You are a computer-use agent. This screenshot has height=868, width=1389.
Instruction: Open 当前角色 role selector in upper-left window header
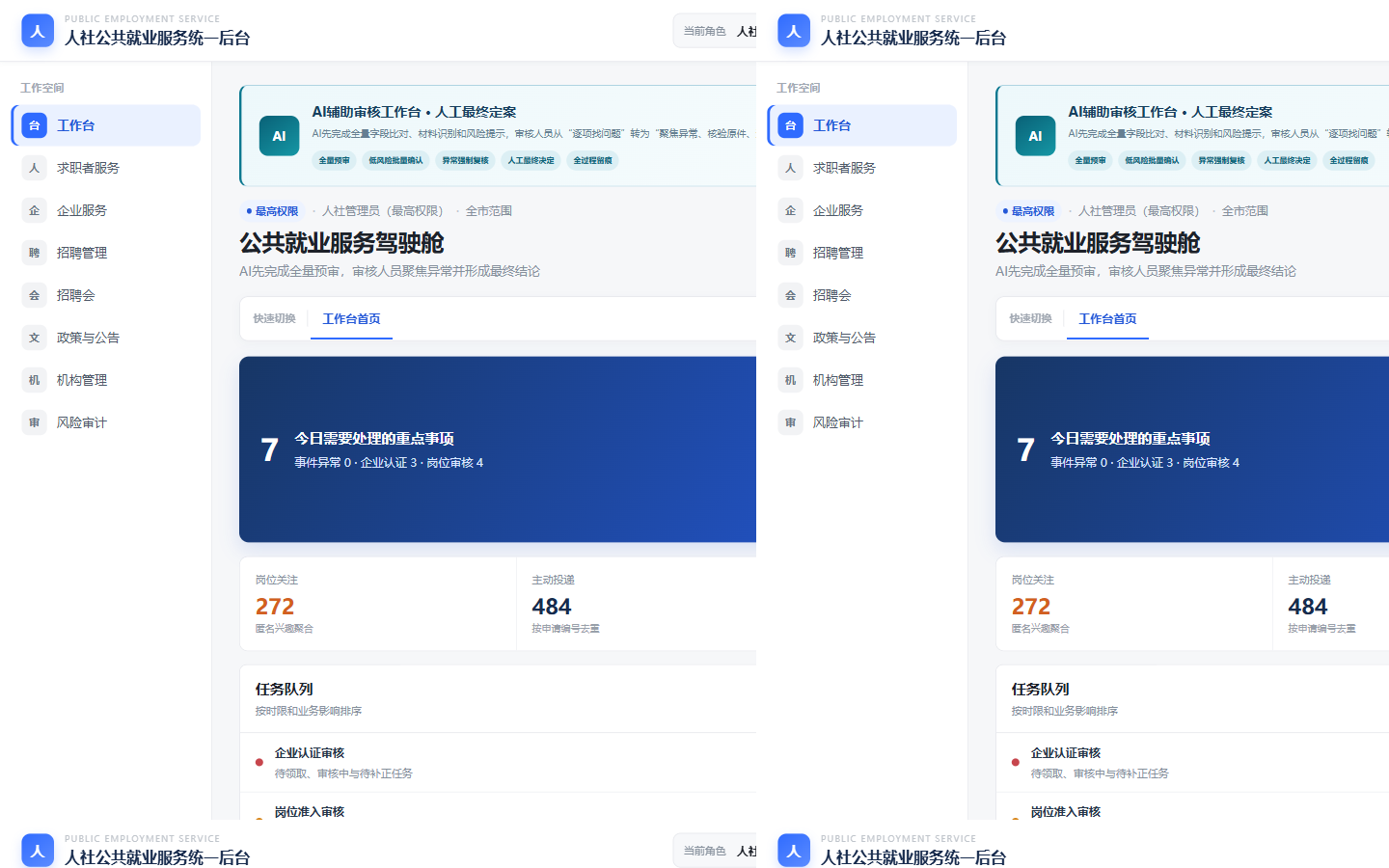click(715, 31)
